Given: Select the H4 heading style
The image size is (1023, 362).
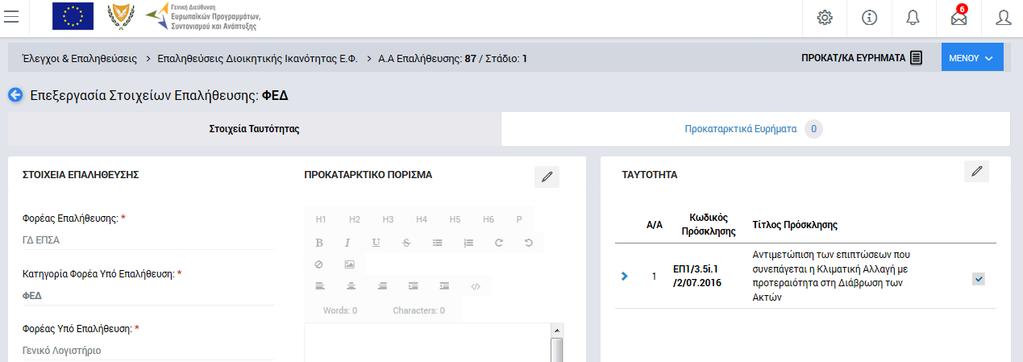Looking at the screenshot, I should point(421,220).
